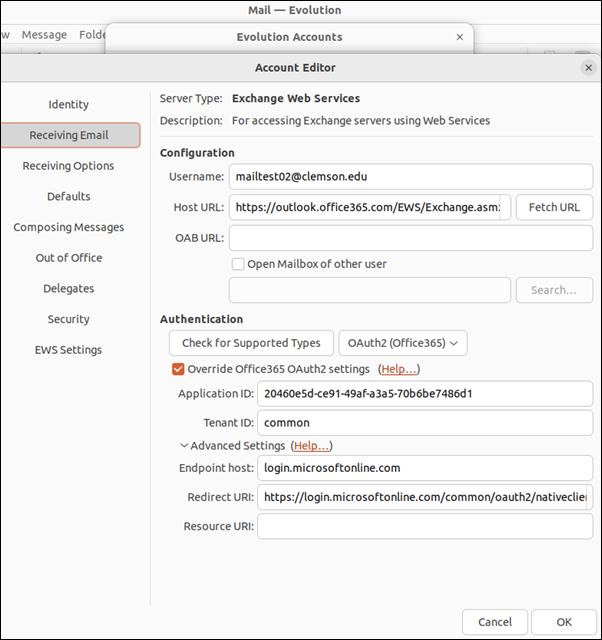This screenshot has width=602, height=640.
Task: Open the Security settings page
Action: click(x=69, y=320)
